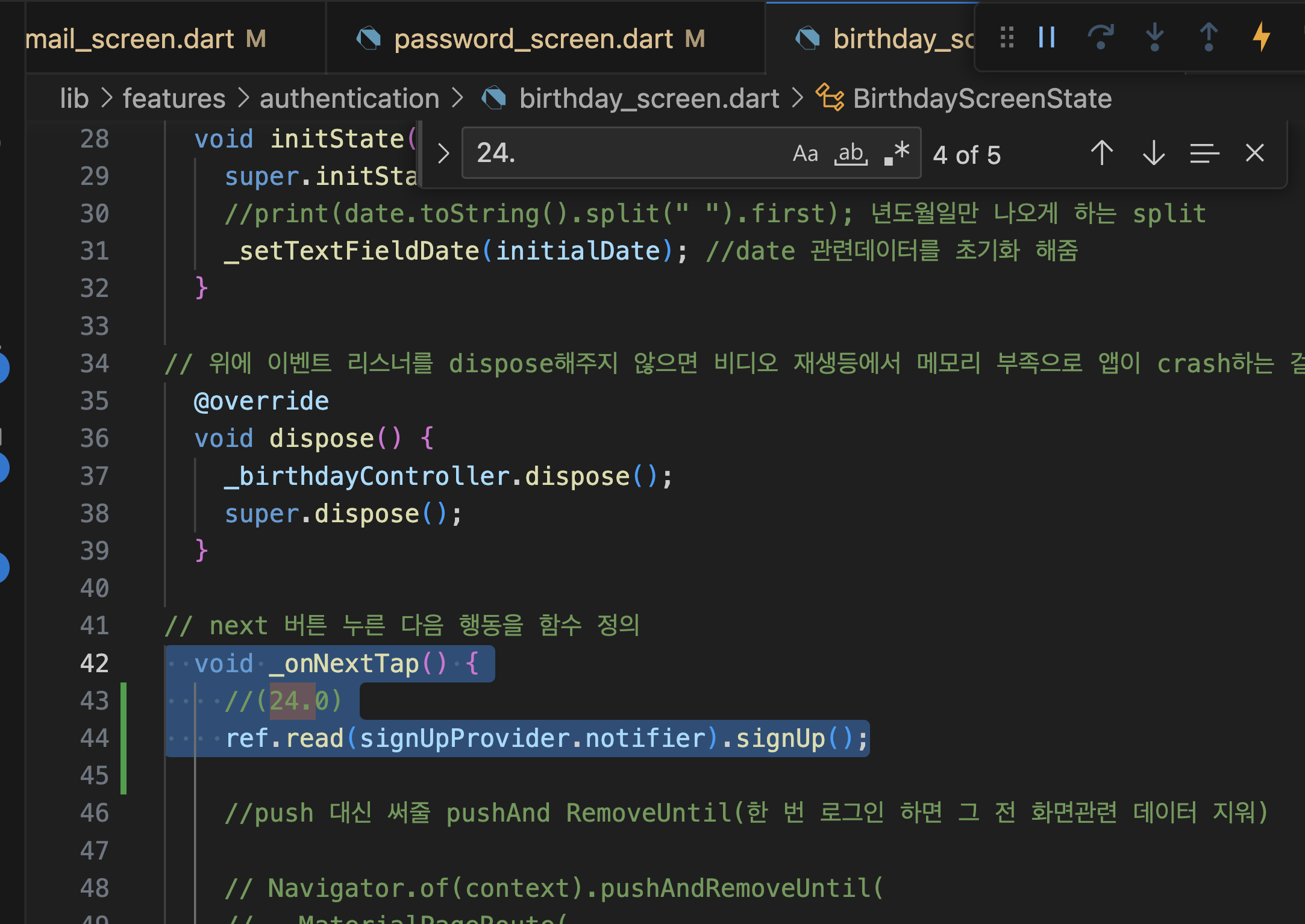Switch to mail_screen.dart tab
The width and height of the screenshot is (1305, 924).
pos(130,39)
